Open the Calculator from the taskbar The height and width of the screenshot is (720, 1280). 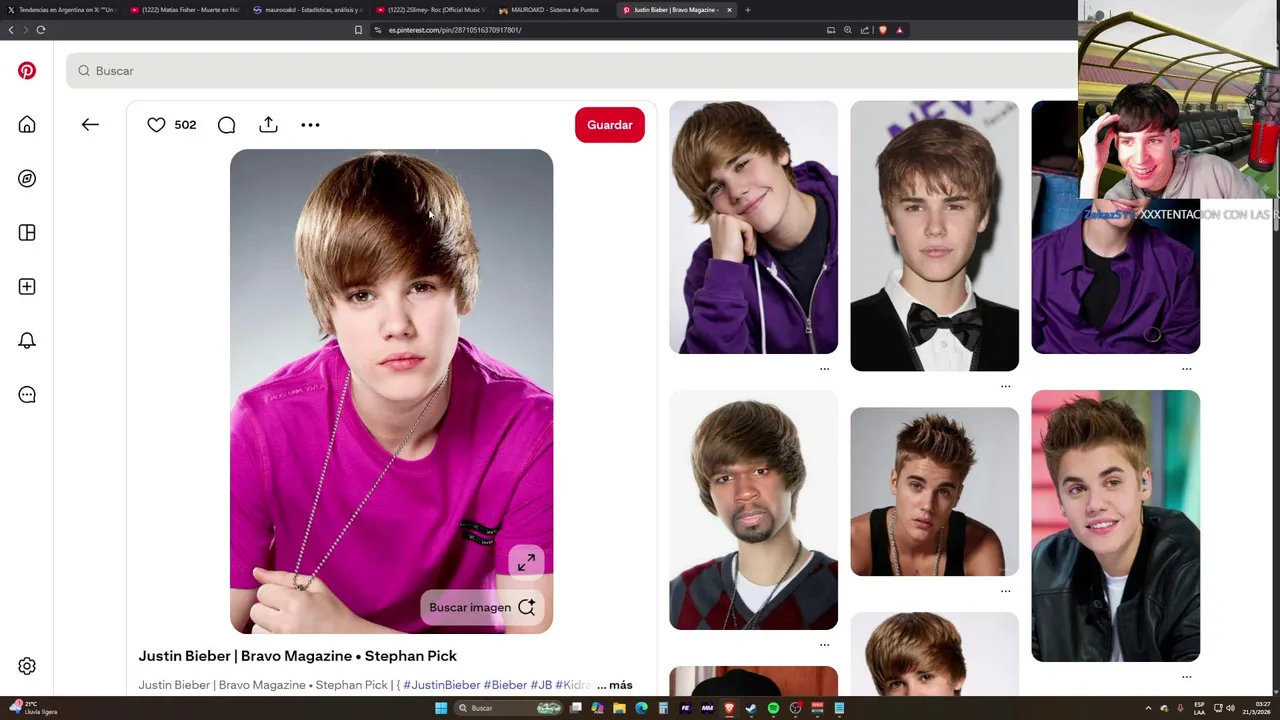pyautogui.click(x=663, y=708)
